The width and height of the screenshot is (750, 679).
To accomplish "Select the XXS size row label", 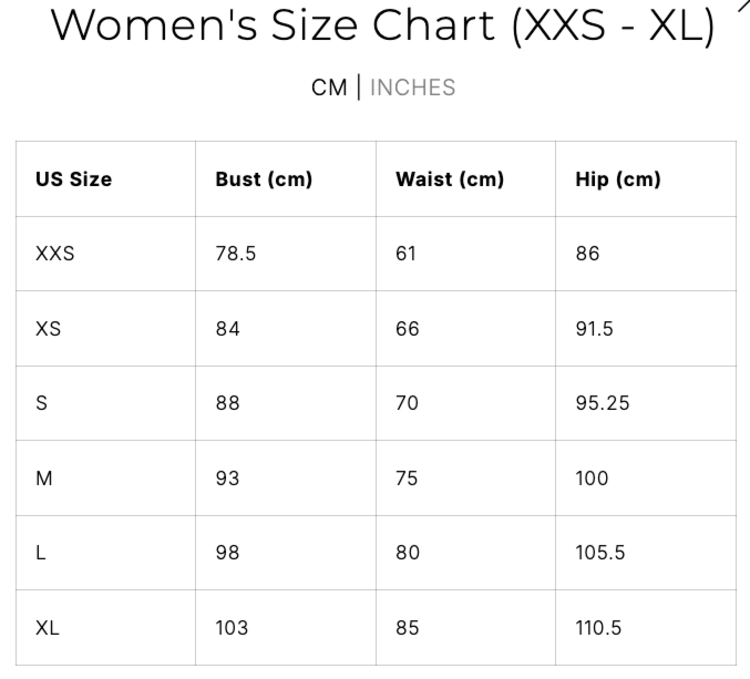I will 55,254.
